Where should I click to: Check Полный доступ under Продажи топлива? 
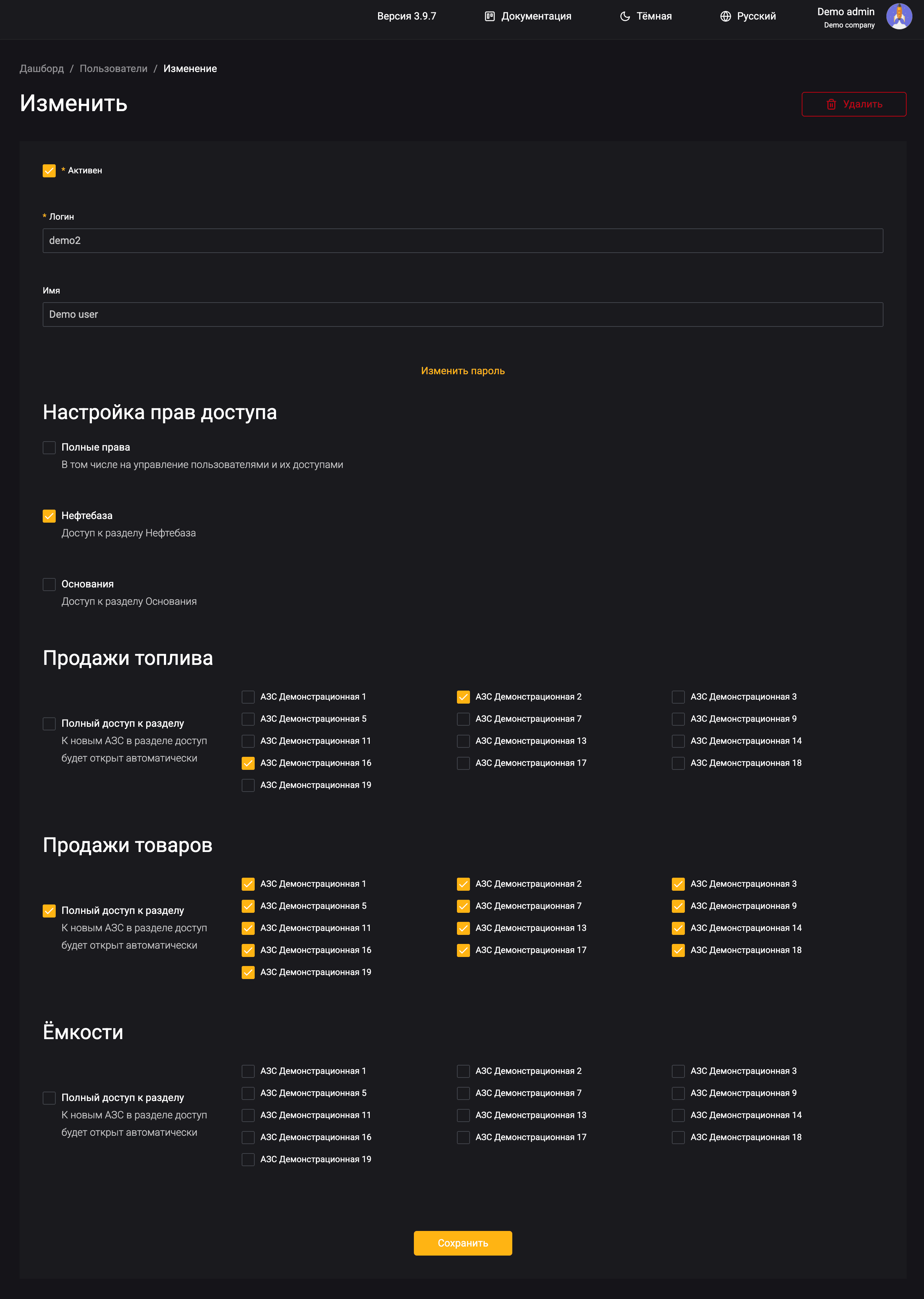tap(49, 724)
